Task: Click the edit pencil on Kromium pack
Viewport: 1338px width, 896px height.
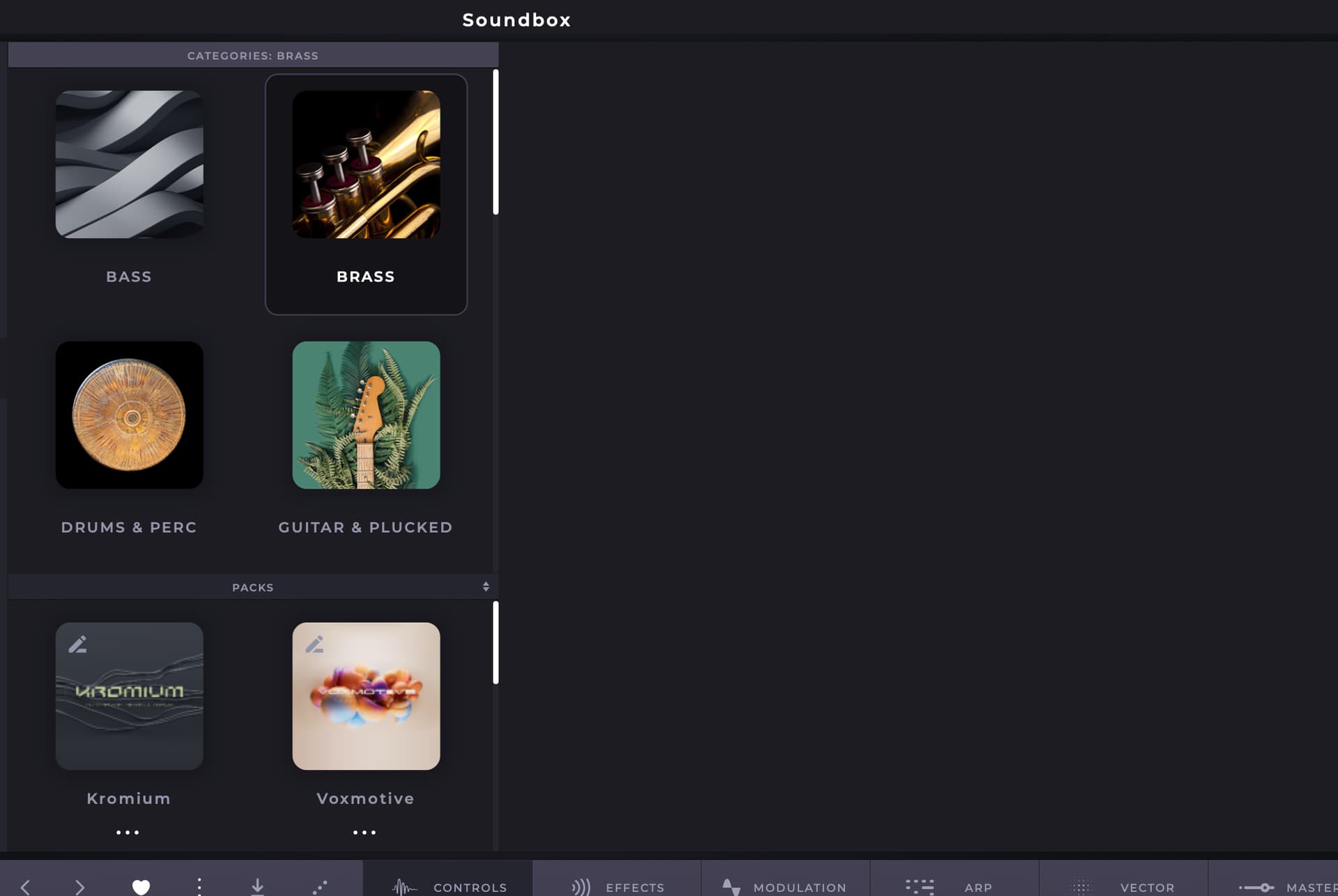Action: coord(77,644)
